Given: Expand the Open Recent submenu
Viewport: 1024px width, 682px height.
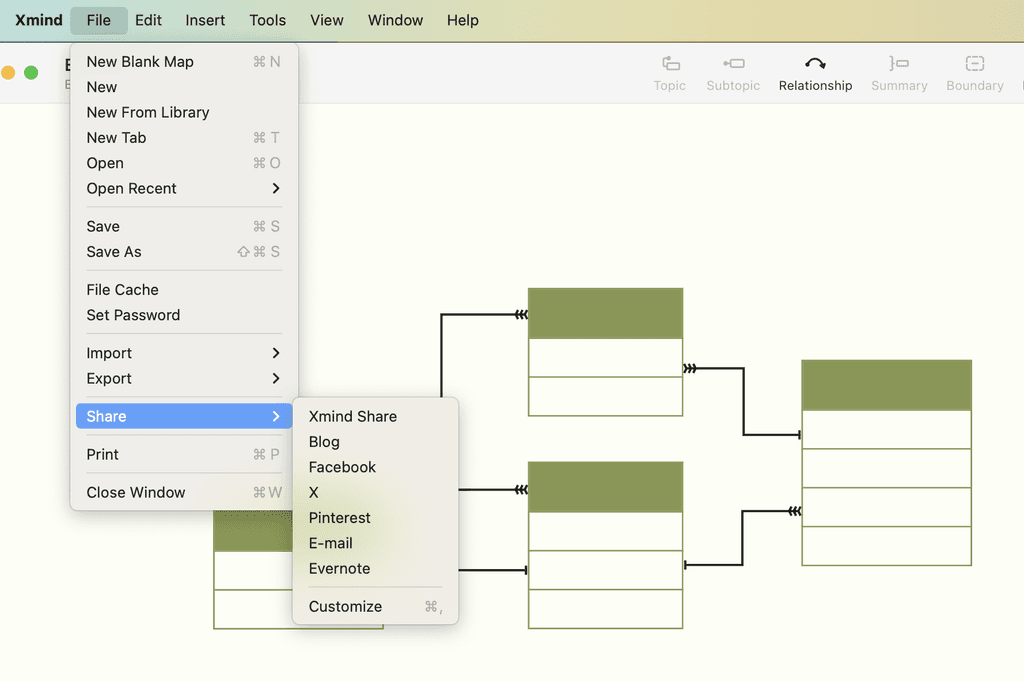Looking at the screenshot, I should click(131, 188).
